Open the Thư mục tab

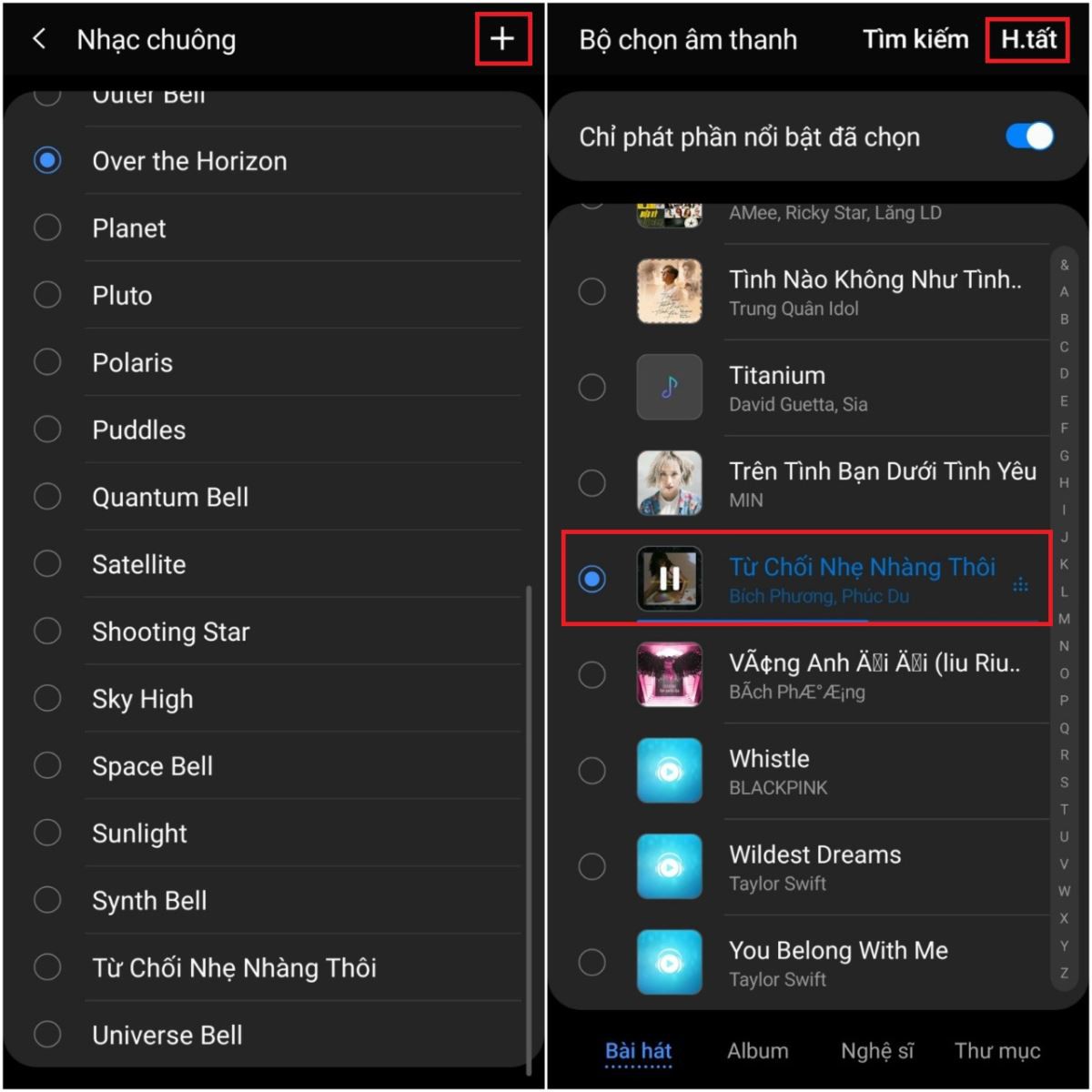[997, 1051]
